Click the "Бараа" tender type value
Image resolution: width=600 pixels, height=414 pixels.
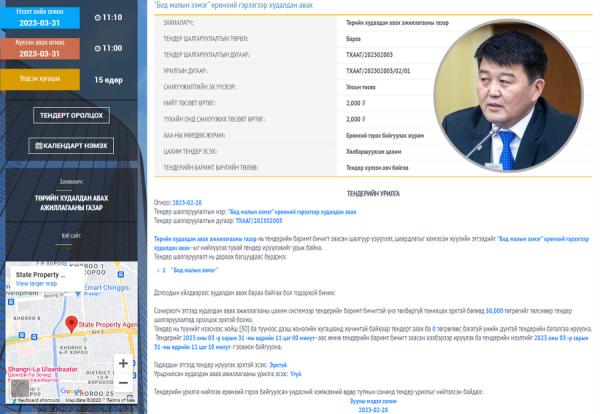point(353,39)
